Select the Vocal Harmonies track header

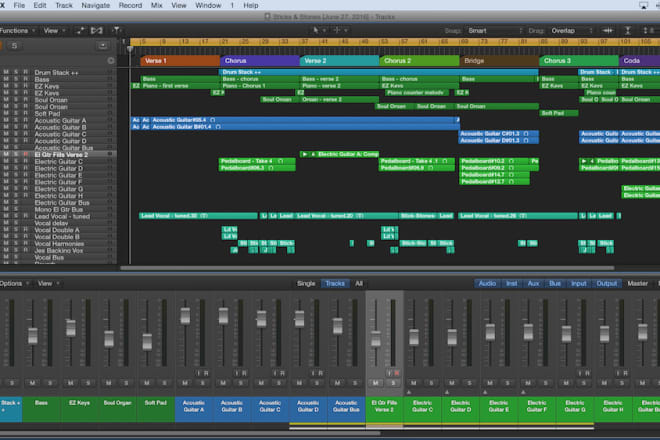coord(59,243)
